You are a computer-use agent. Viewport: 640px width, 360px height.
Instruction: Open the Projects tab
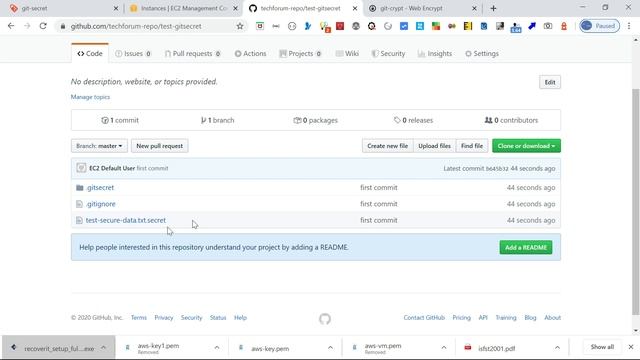[300, 53]
